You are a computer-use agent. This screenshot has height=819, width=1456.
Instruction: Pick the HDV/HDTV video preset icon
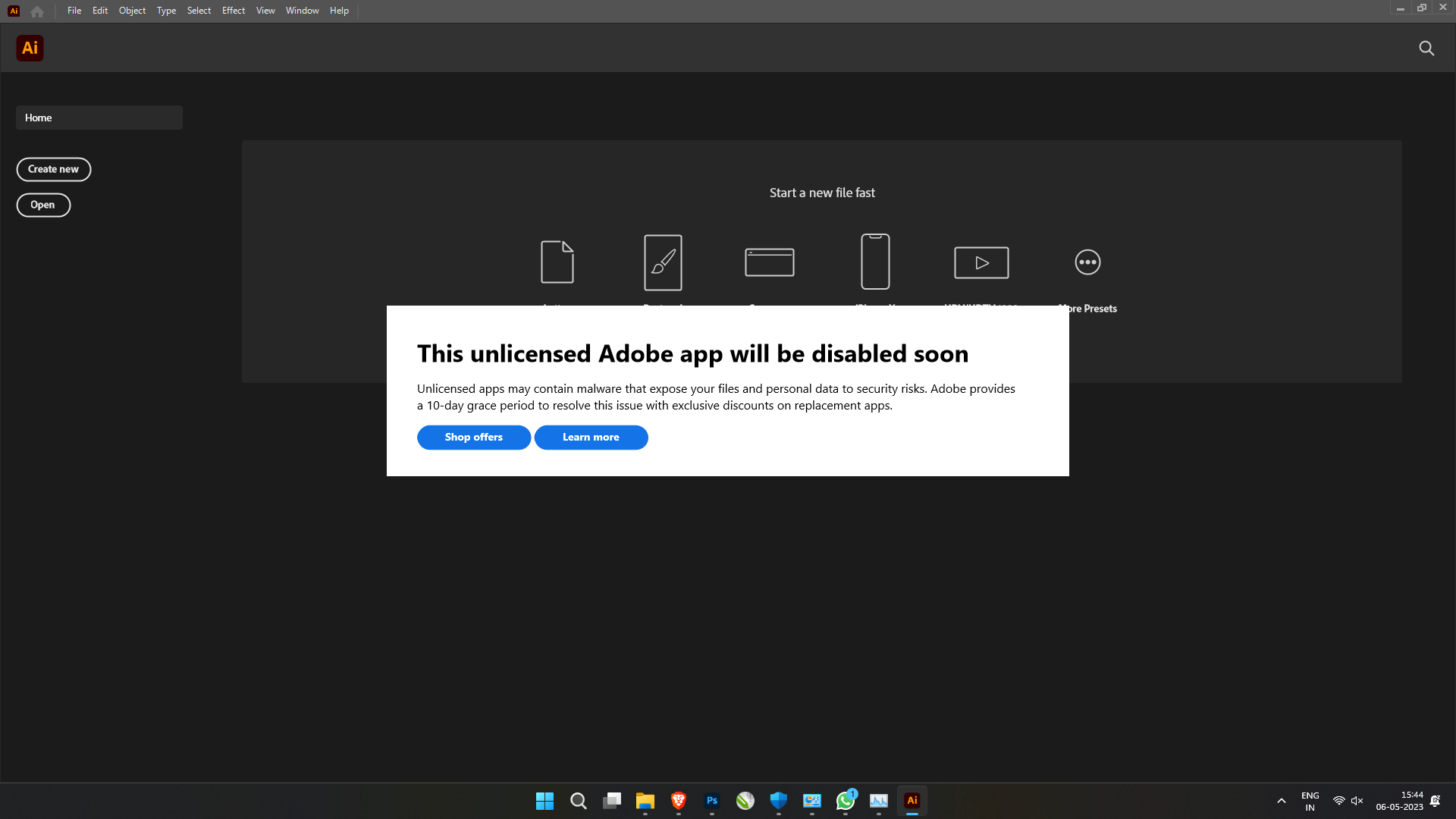pos(981,262)
